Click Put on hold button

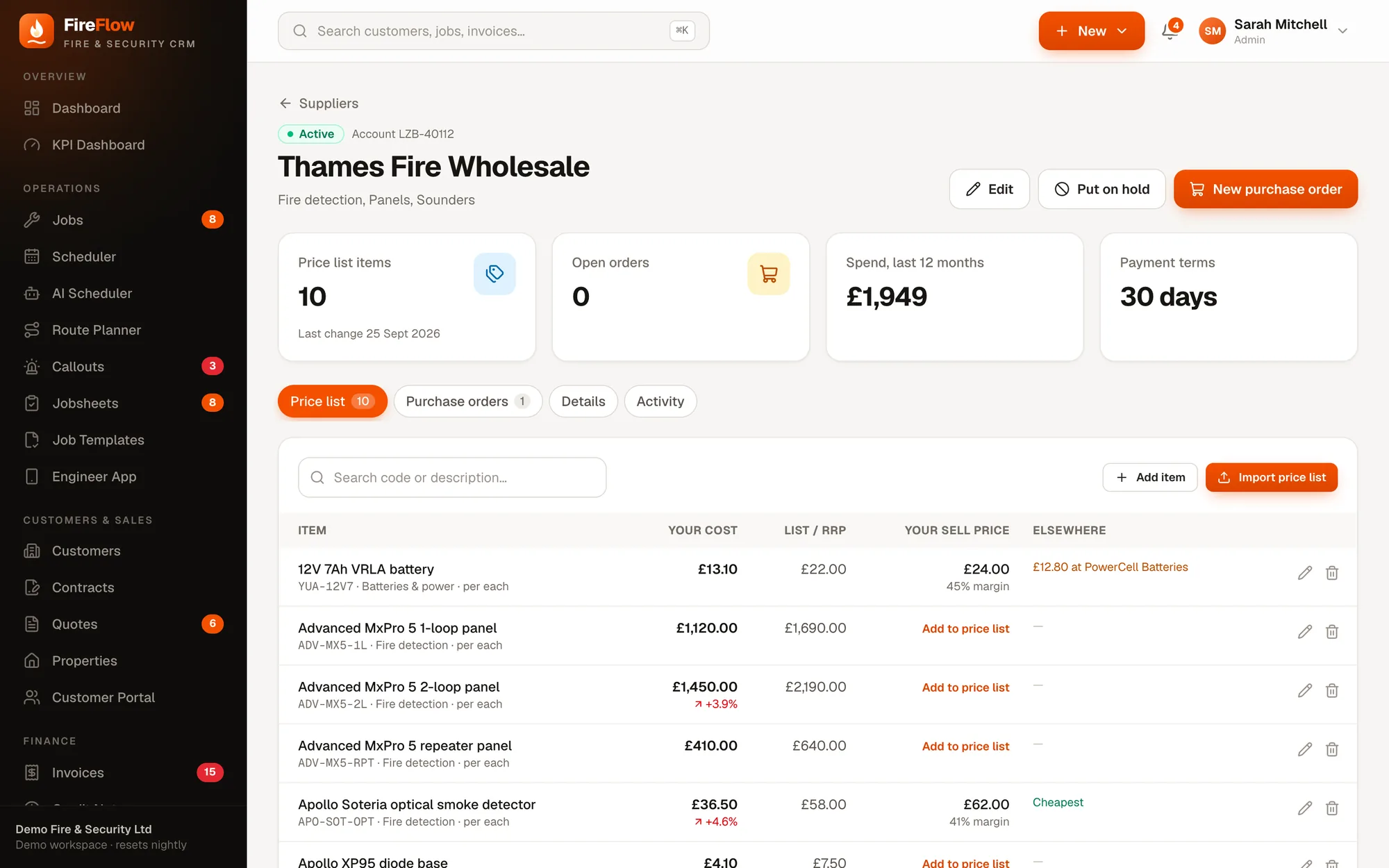click(1101, 189)
